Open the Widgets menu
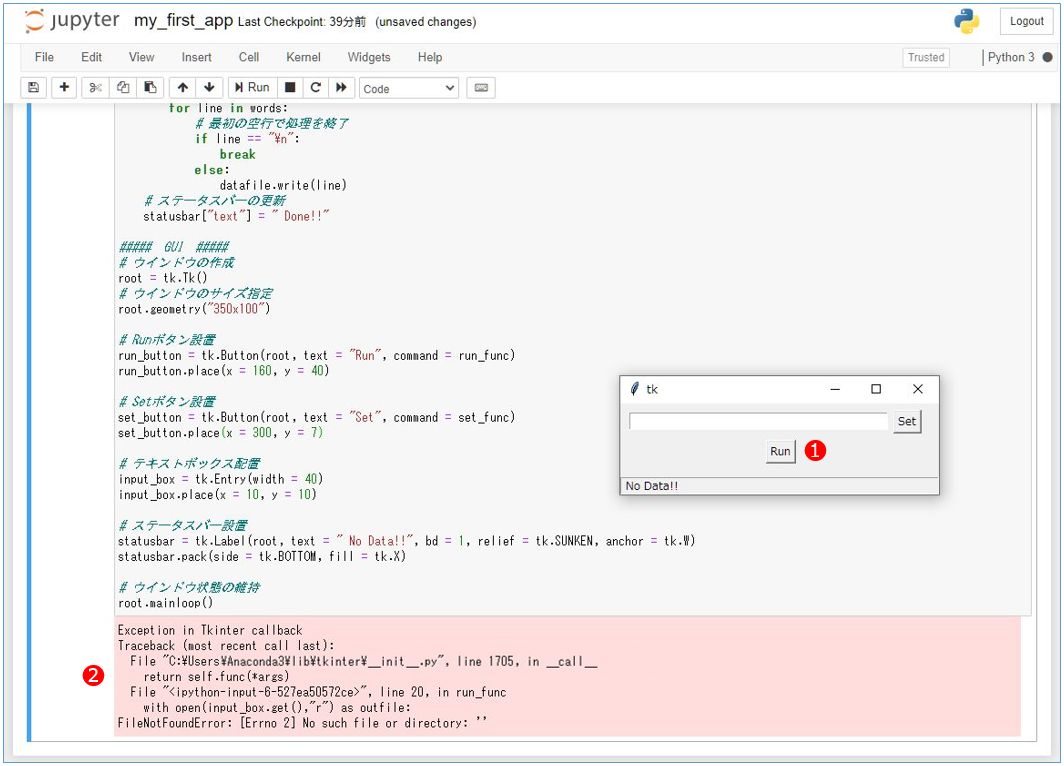 (368, 57)
